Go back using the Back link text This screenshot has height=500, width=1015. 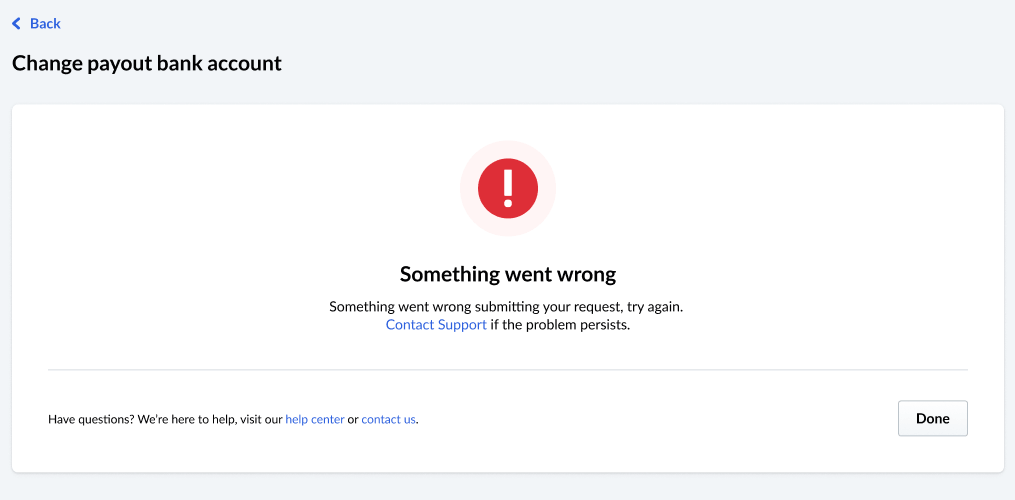pos(45,23)
